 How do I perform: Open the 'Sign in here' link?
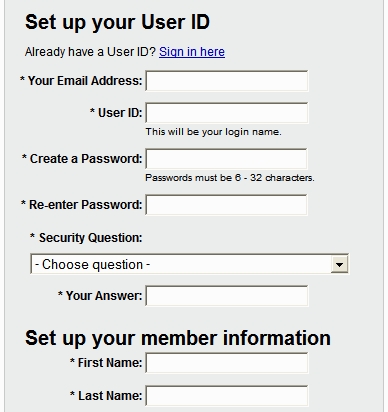[x=192, y=52]
